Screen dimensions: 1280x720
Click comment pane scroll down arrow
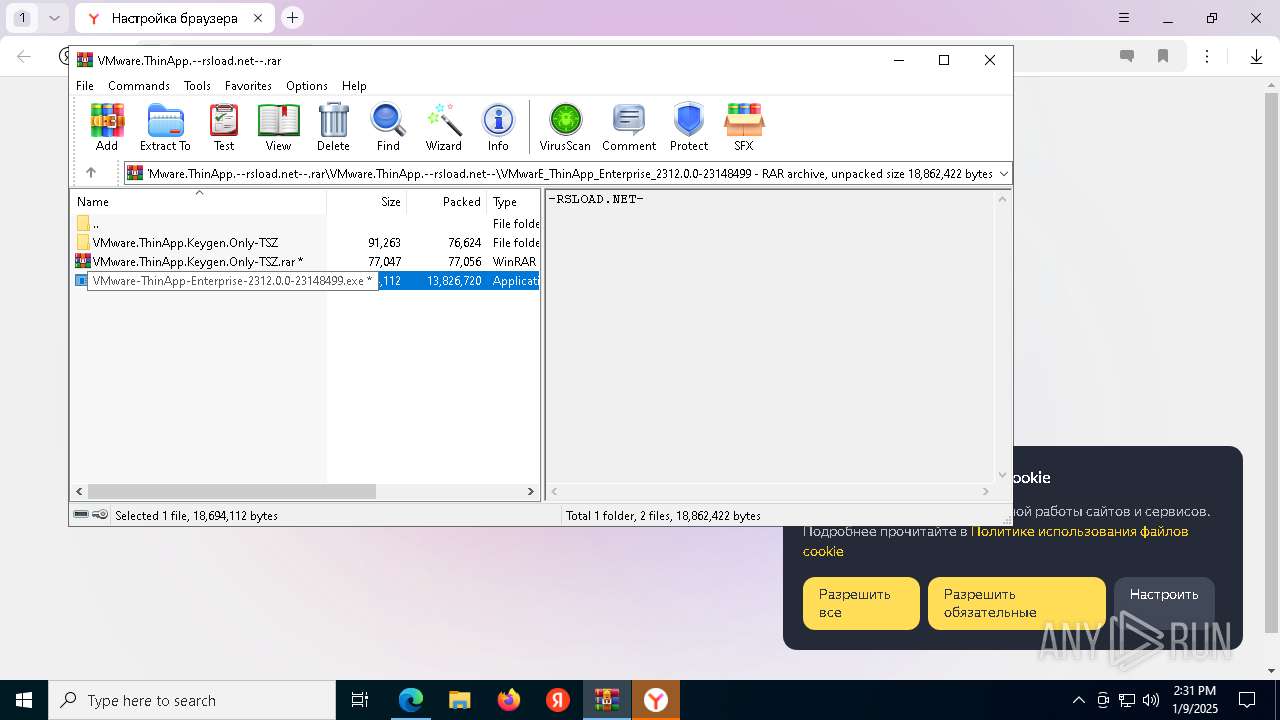pyautogui.click(x=1003, y=475)
